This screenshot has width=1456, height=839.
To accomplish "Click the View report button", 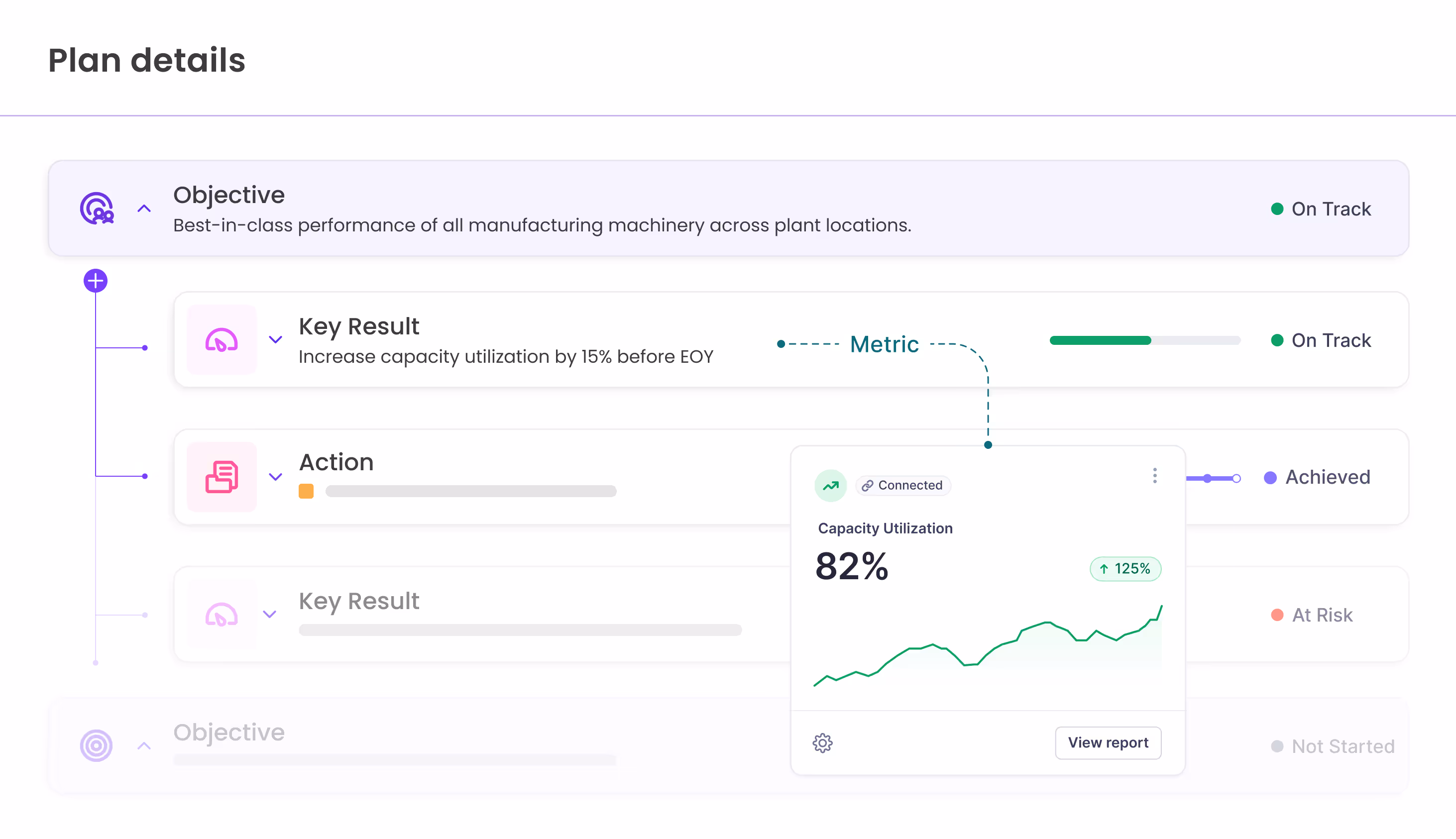I will [x=1108, y=743].
